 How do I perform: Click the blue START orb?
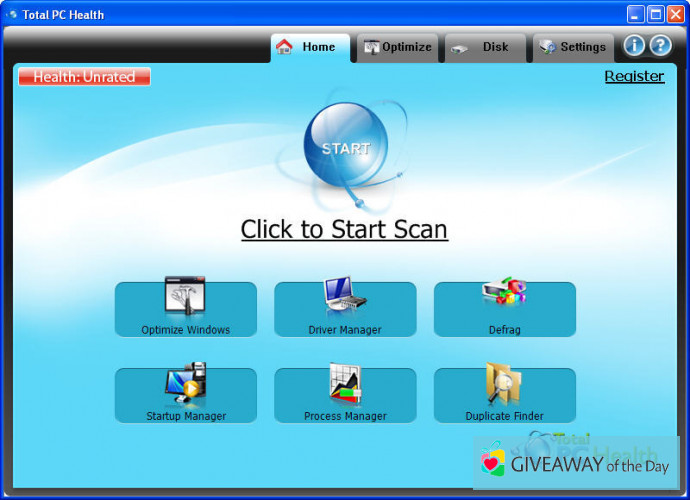[345, 148]
